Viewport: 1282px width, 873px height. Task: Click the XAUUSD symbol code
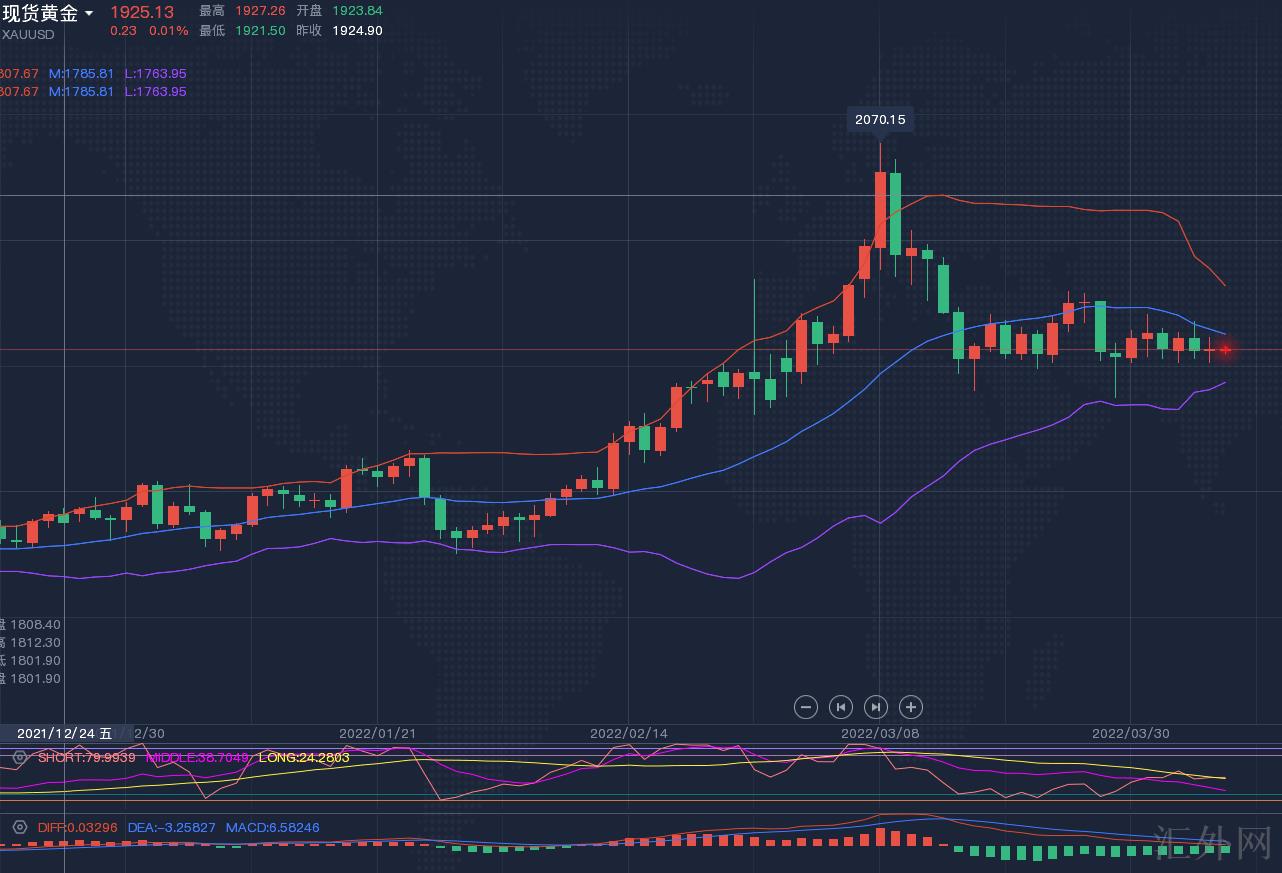28,34
